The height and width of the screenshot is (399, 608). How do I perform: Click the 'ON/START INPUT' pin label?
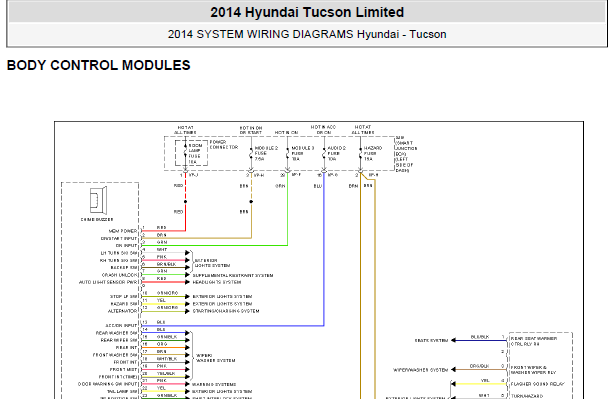[x=119, y=238]
